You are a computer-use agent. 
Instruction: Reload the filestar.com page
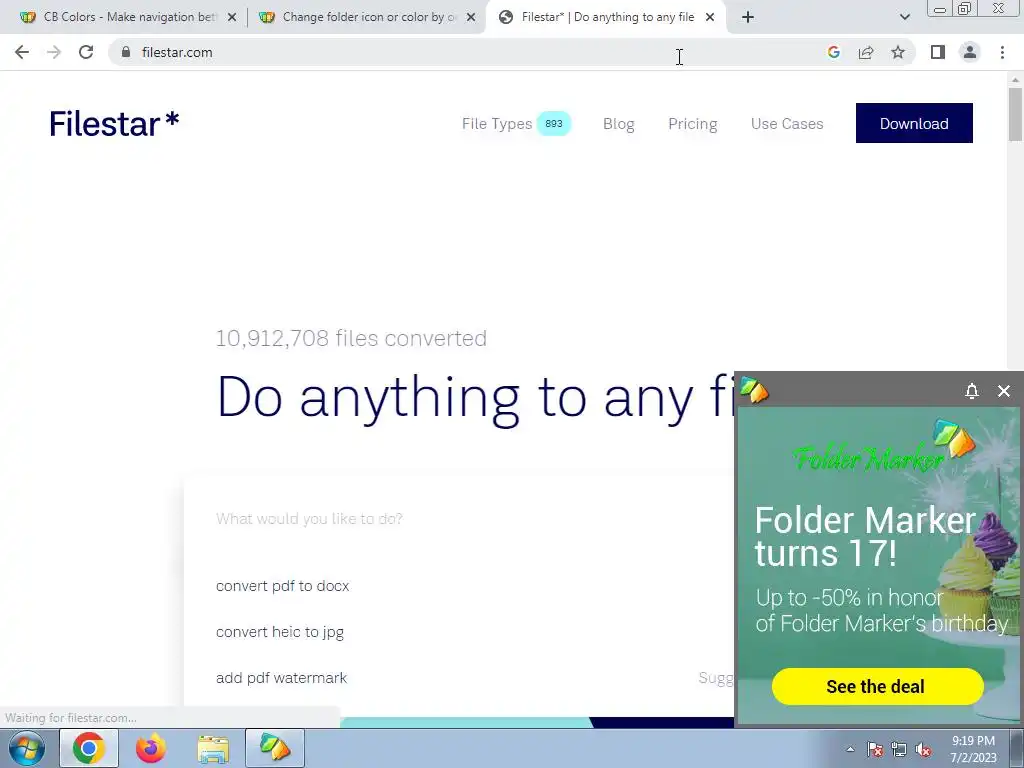pyautogui.click(x=86, y=52)
